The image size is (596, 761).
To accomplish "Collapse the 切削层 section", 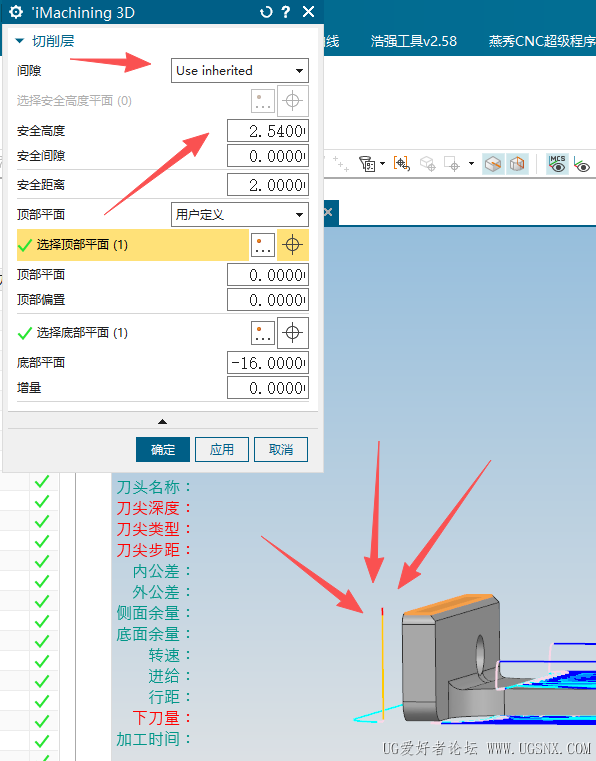I will [x=20, y=41].
